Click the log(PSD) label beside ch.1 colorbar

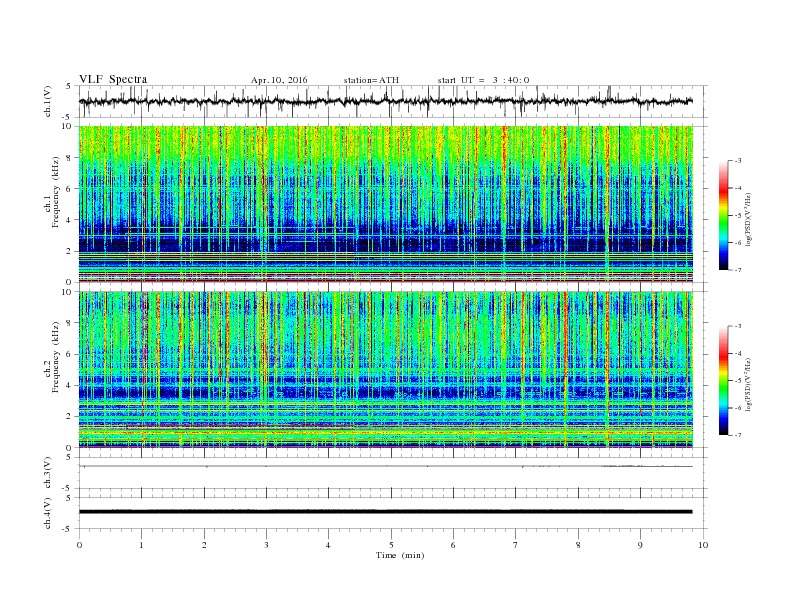750,218
